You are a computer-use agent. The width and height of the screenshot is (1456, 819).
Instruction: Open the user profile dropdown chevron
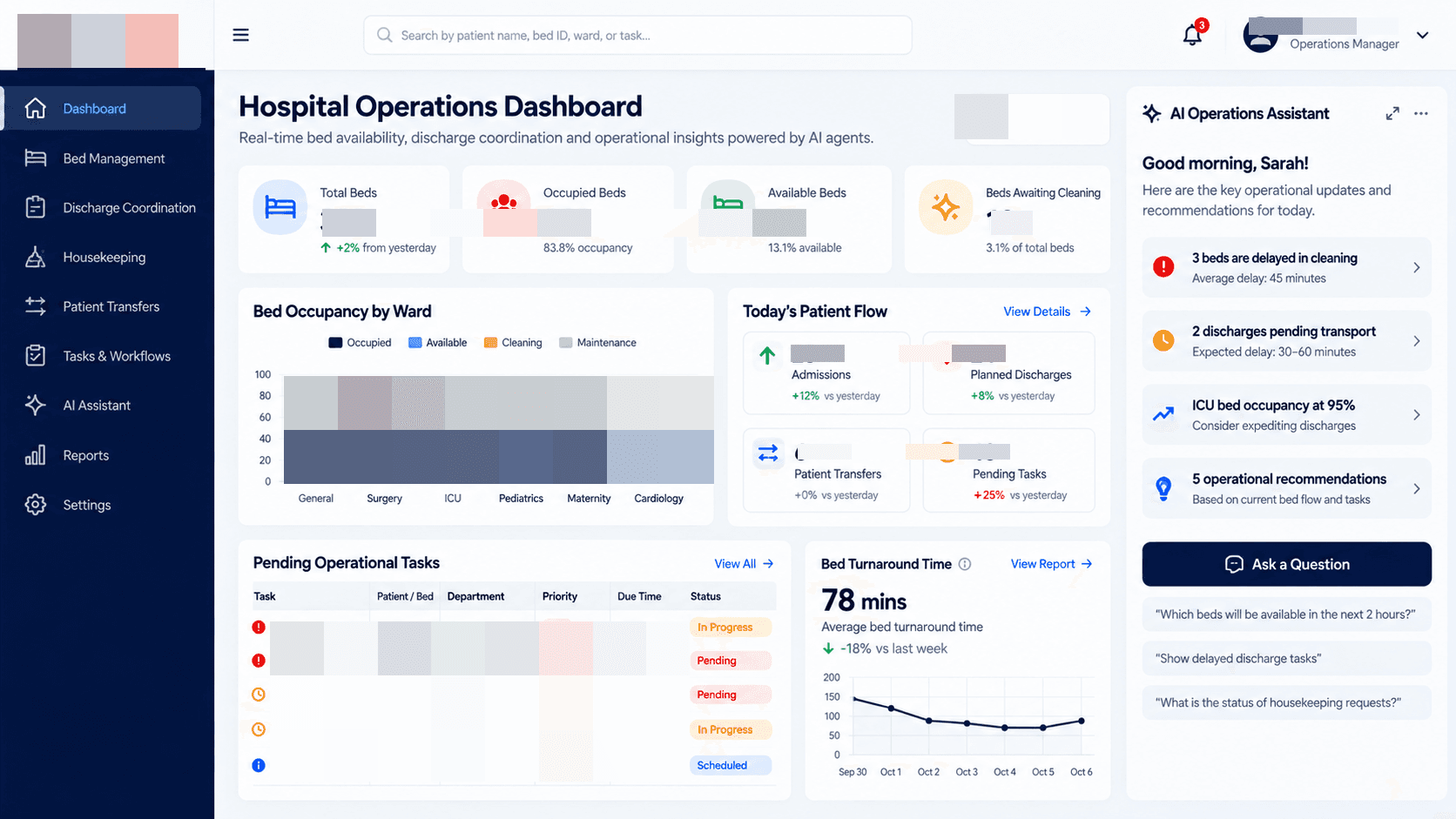[x=1422, y=35]
